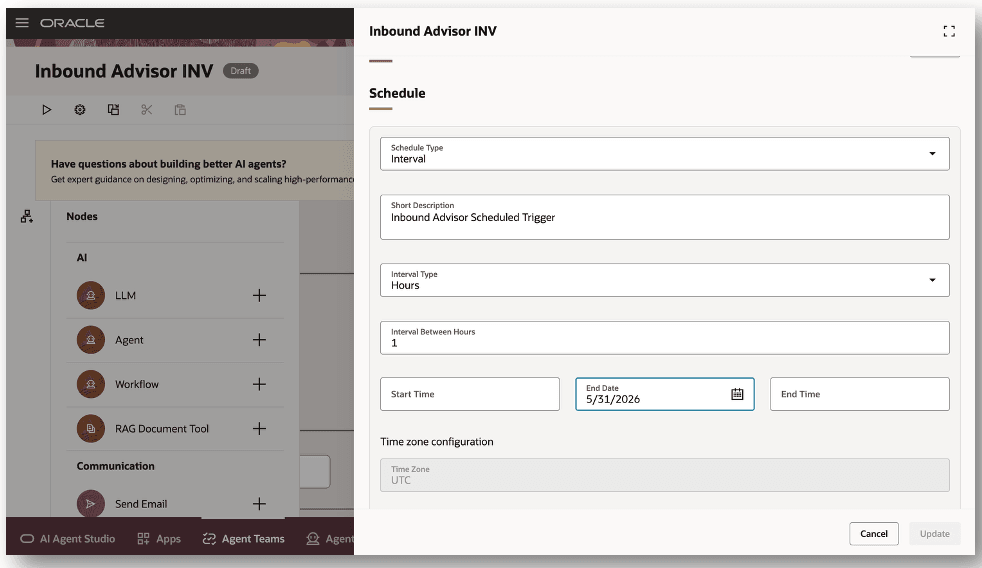Click the Time zone configuration label
The height and width of the screenshot is (568, 982).
(x=437, y=441)
